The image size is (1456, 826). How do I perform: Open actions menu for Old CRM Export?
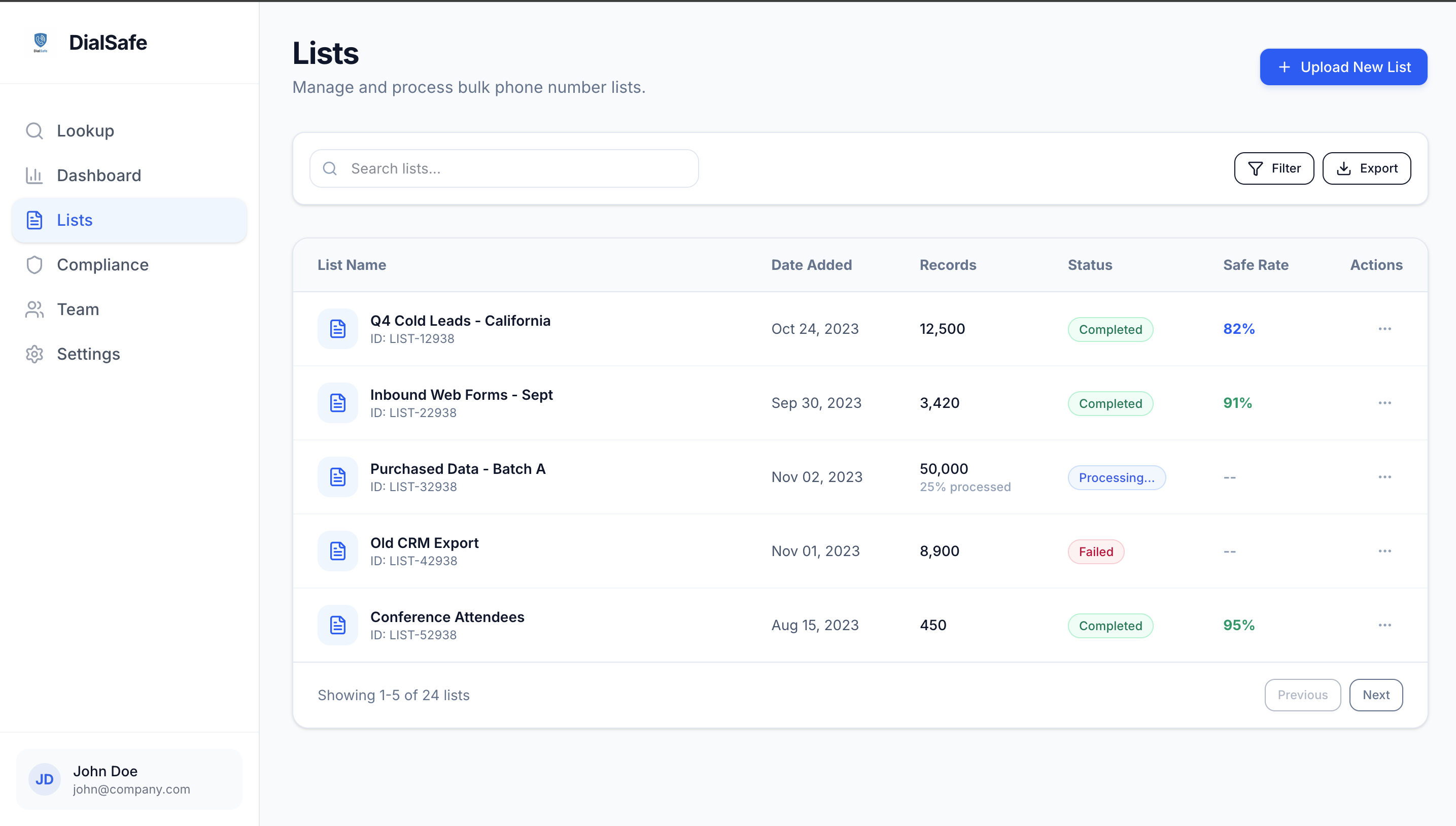(1384, 551)
